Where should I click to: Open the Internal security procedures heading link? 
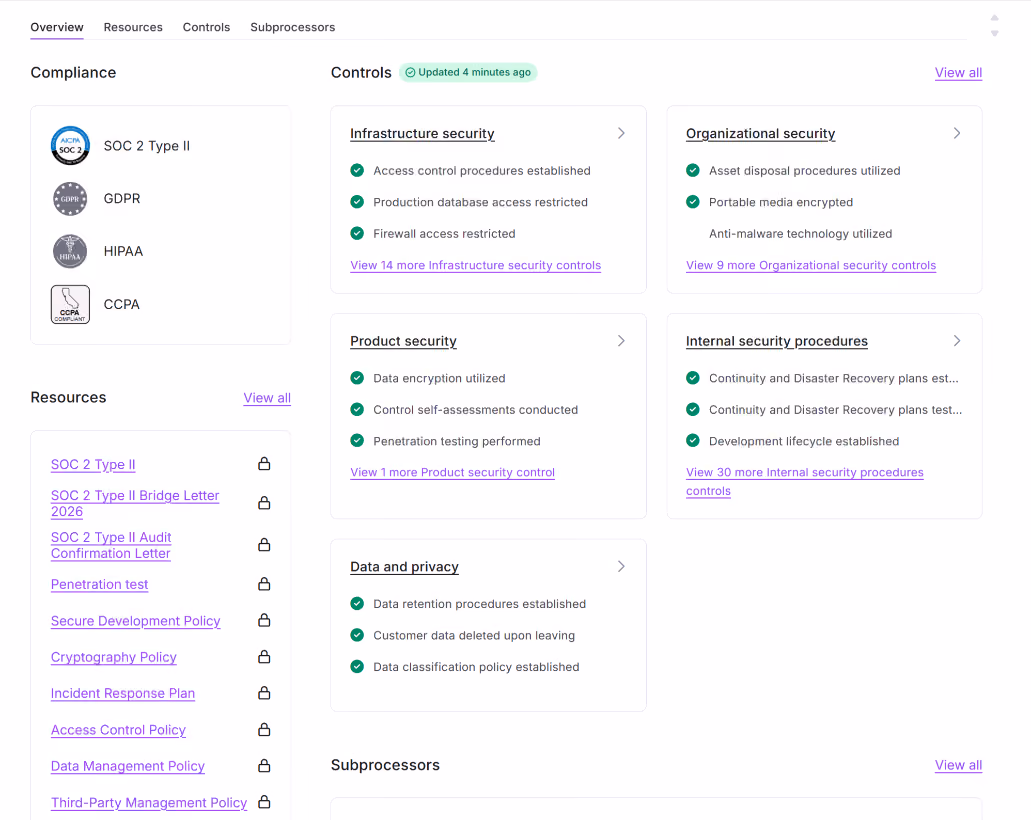(x=777, y=341)
